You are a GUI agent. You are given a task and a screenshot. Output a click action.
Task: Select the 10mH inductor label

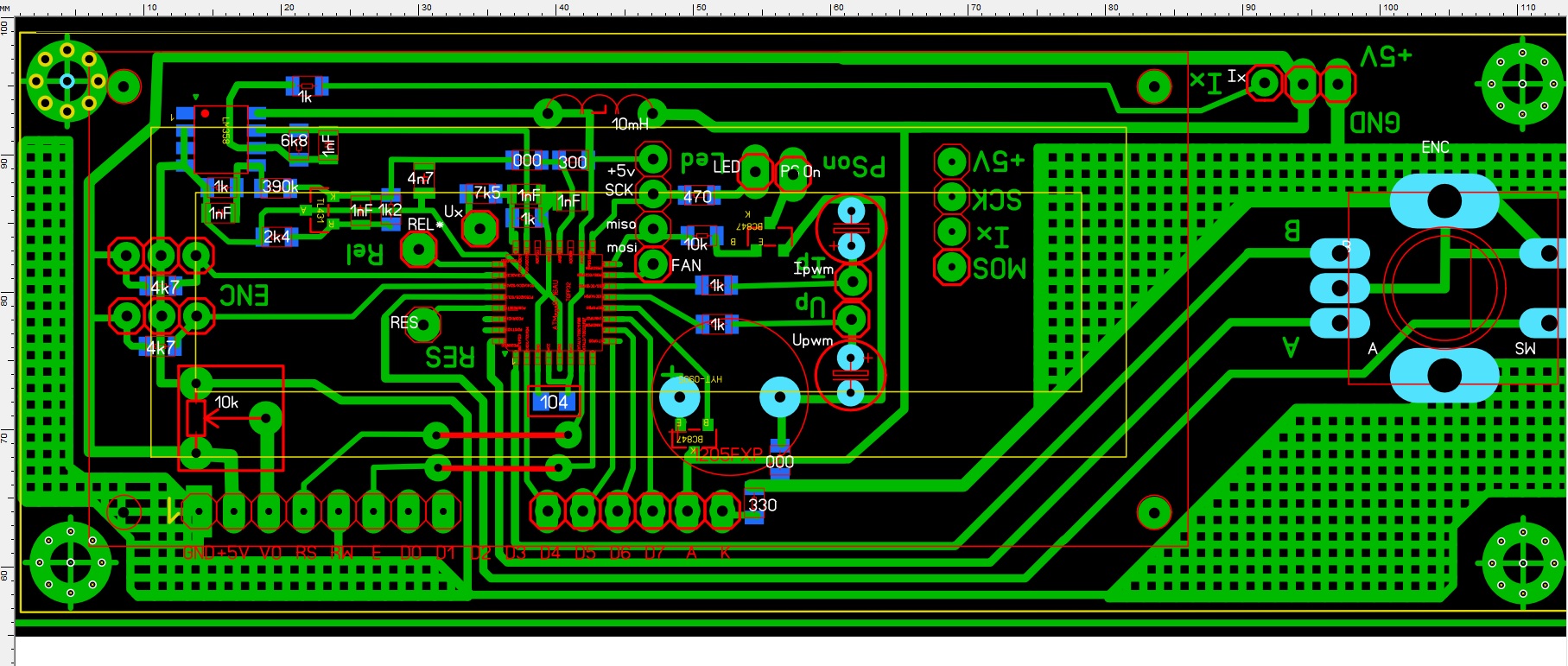pyautogui.click(x=630, y=124)
